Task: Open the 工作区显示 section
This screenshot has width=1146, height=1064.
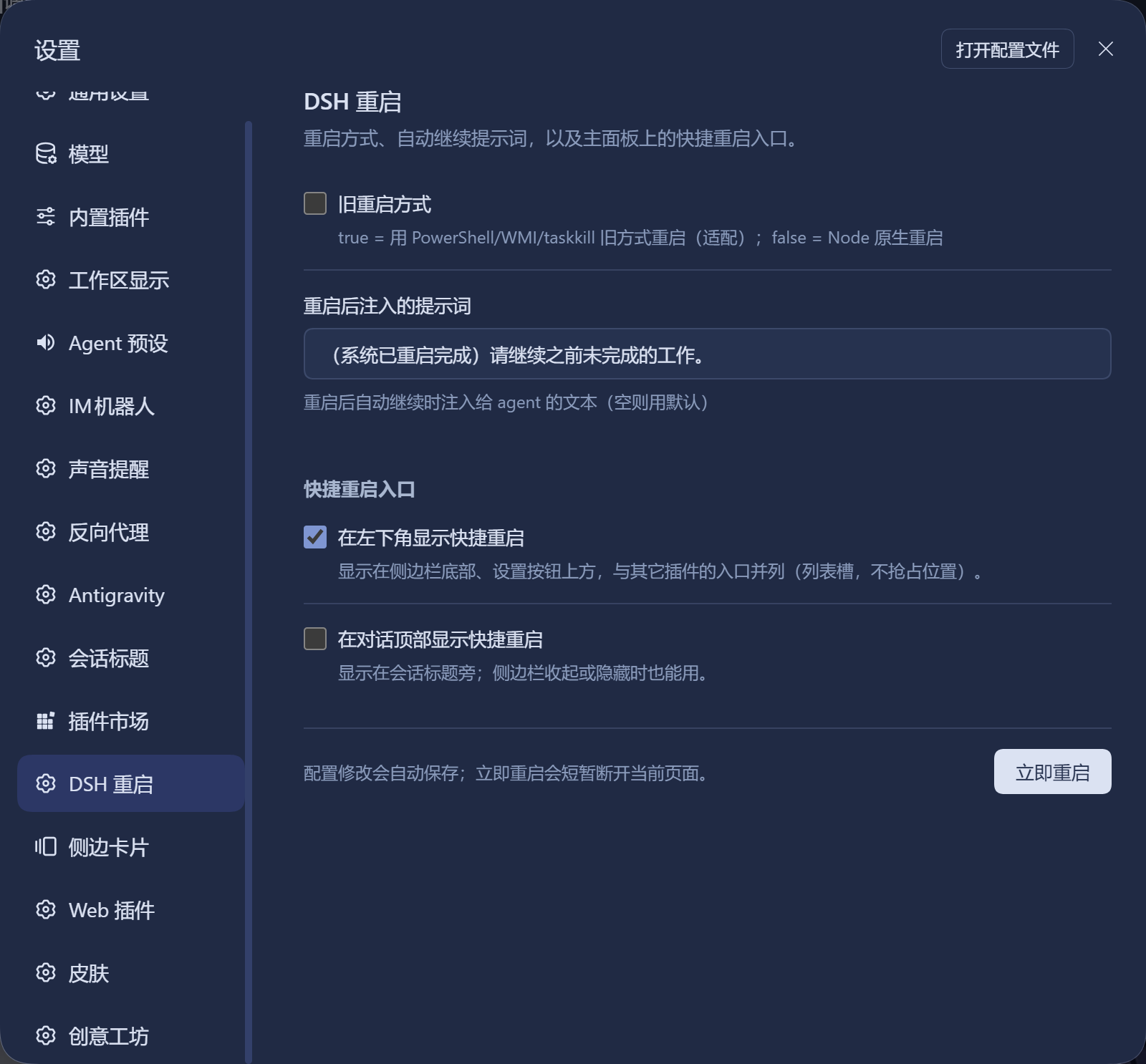Action: [130, 279]
